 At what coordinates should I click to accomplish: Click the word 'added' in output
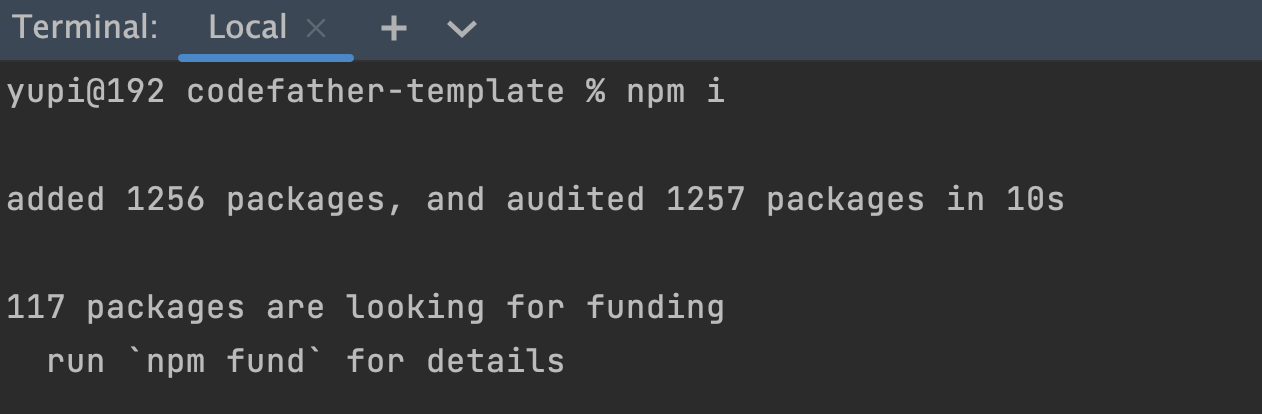tap(56, 200)
